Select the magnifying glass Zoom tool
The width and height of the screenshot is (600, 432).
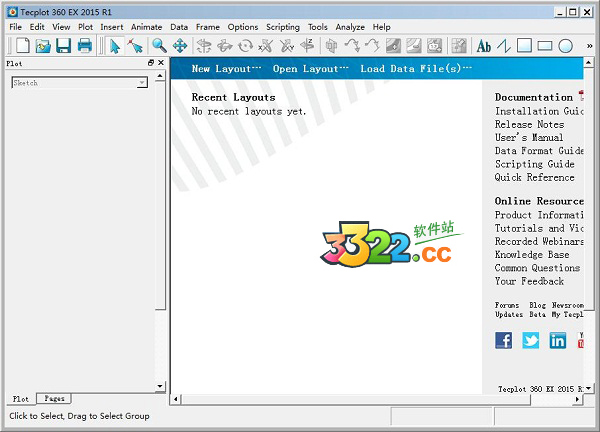click(159, 46)
